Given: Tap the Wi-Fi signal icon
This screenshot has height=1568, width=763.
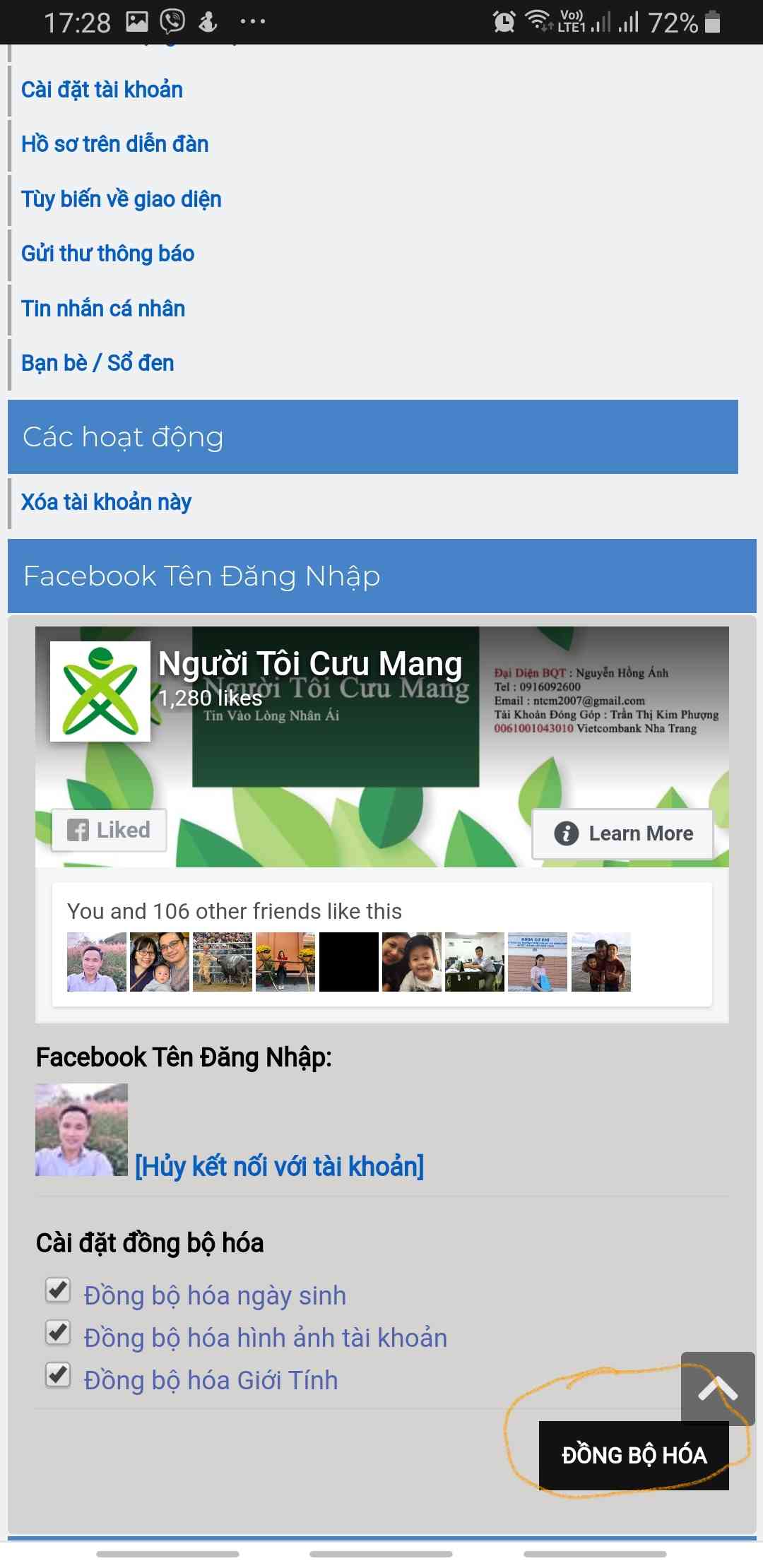Looking at the screenshot, I should pos(540,21).
